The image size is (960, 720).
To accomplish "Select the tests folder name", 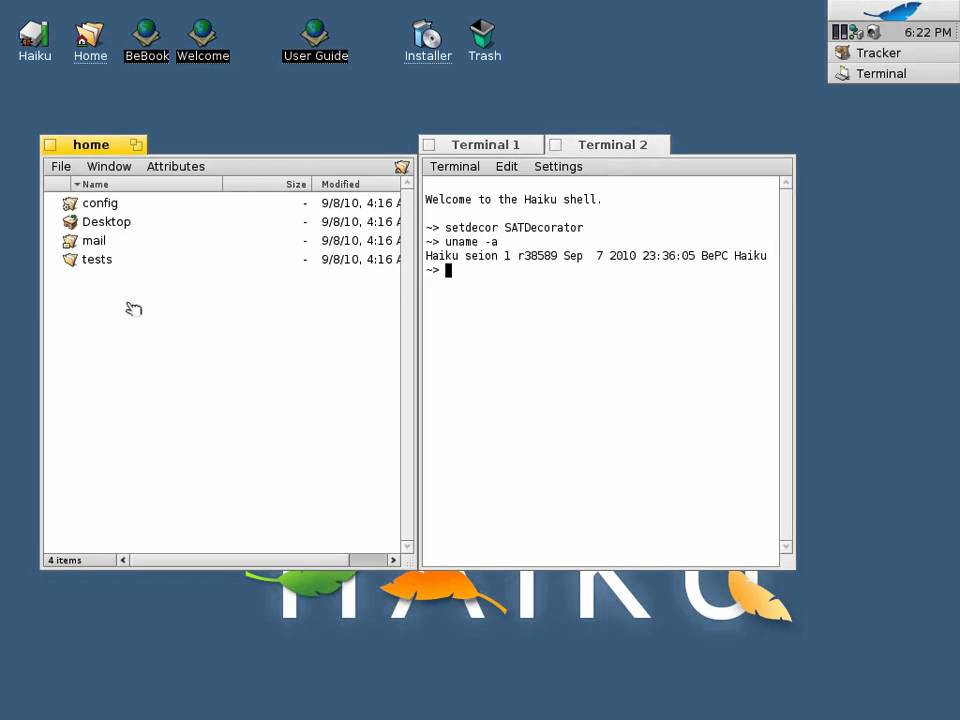I will tap(97, 260).
